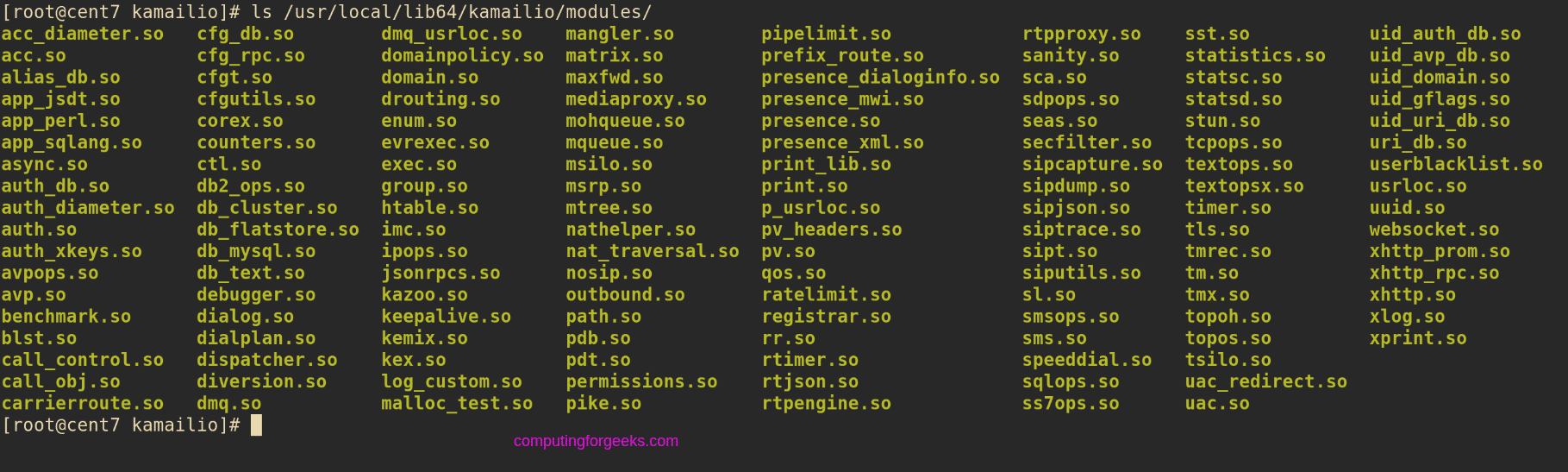
Task: Click on statistics.so filename
Action: click(x=1255, y=56)
